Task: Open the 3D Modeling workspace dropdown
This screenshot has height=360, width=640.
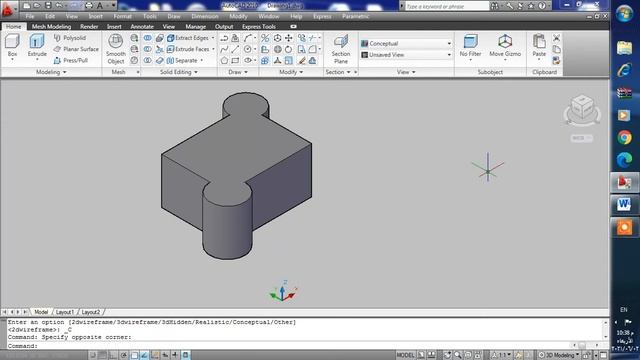Action: point(559,355)
